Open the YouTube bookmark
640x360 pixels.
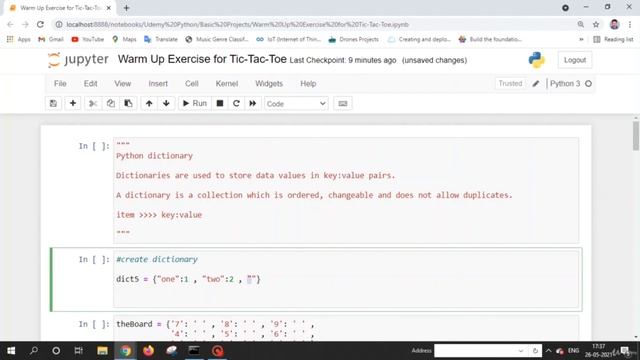tap(87, 39)
